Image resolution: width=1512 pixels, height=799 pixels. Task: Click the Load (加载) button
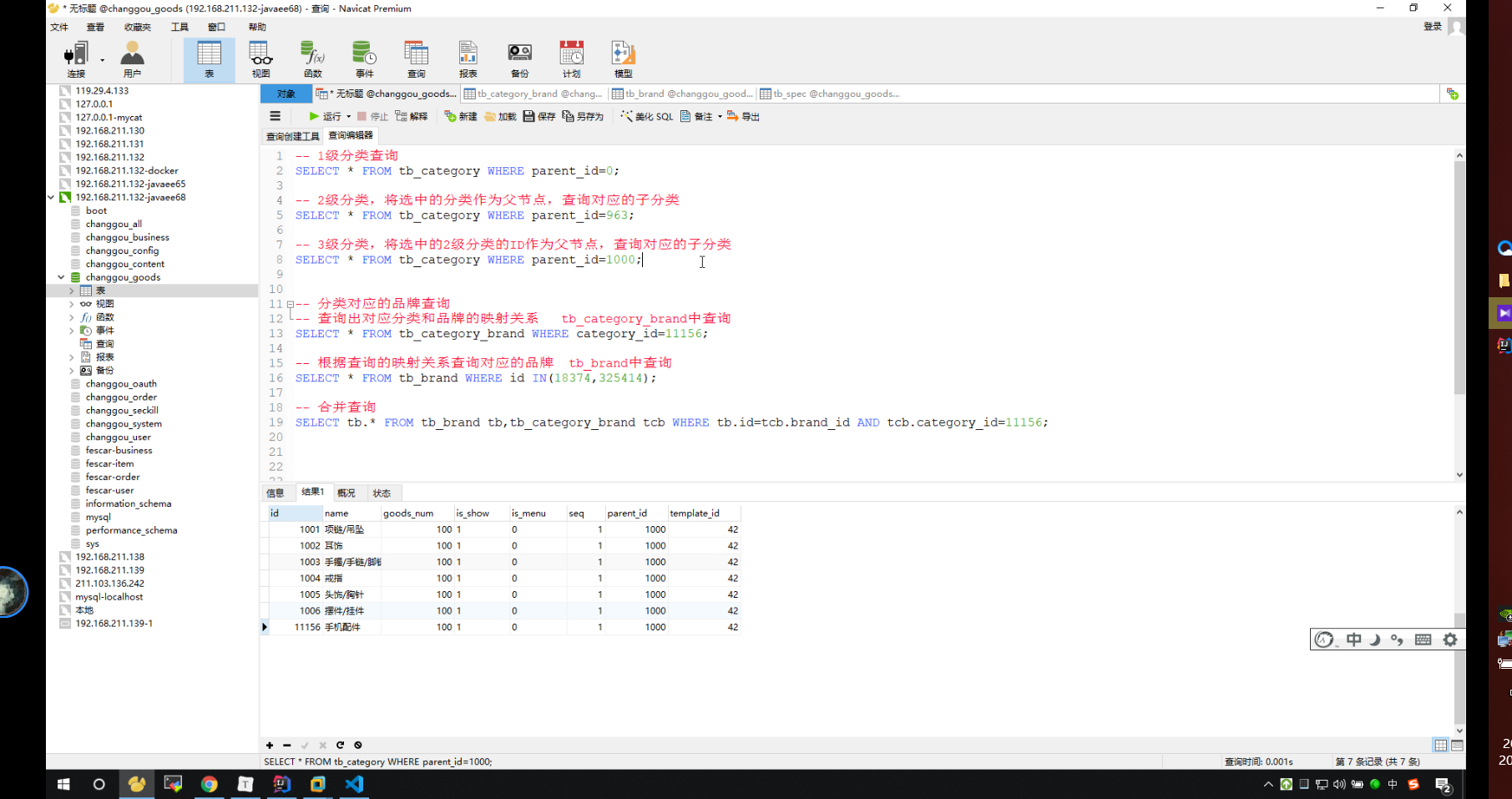click(500, 116)
